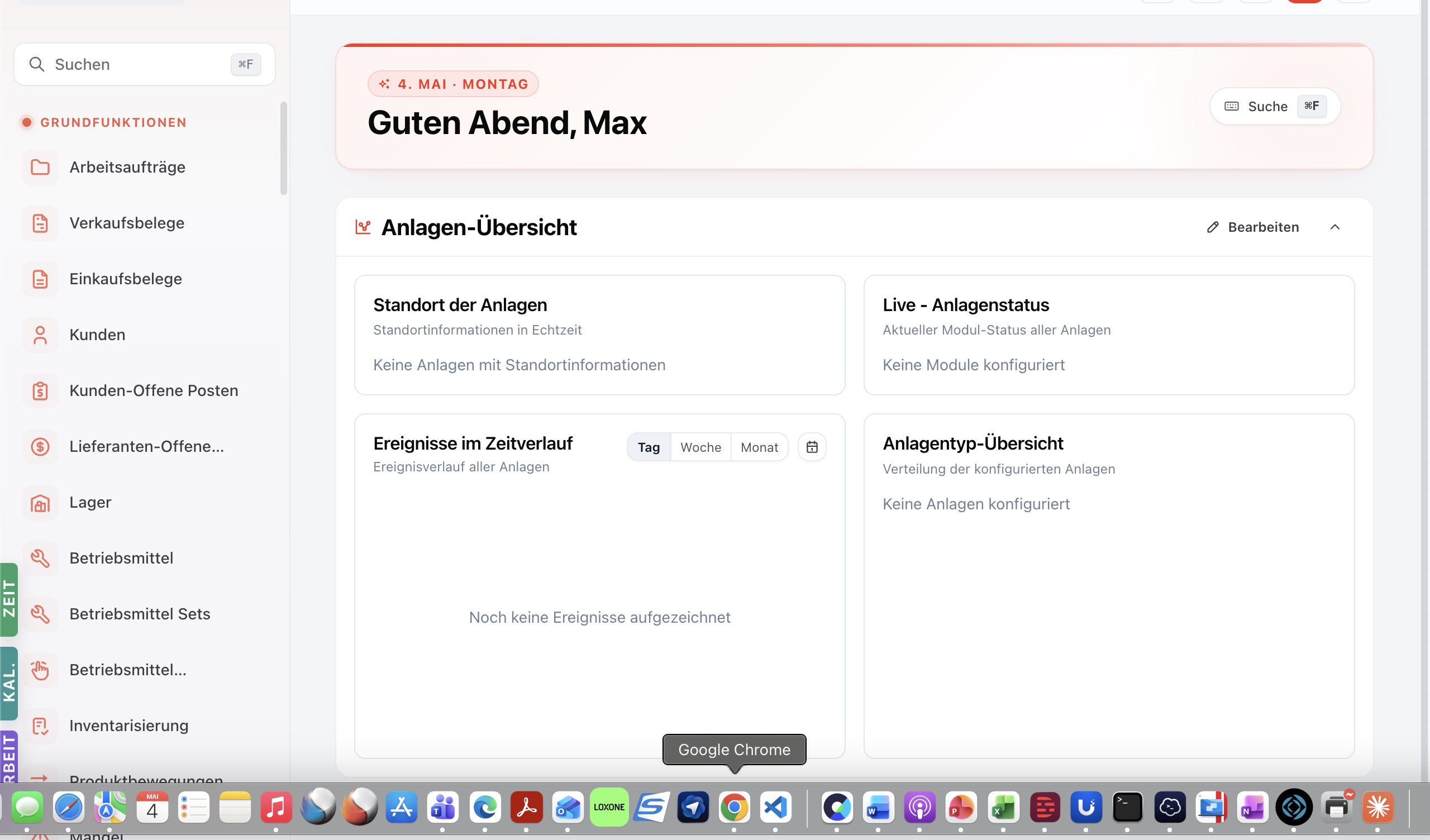Collapse the Anlagen-Übersicht section chevron
Screen dimensions: 1430x840
coord(1335,227)
